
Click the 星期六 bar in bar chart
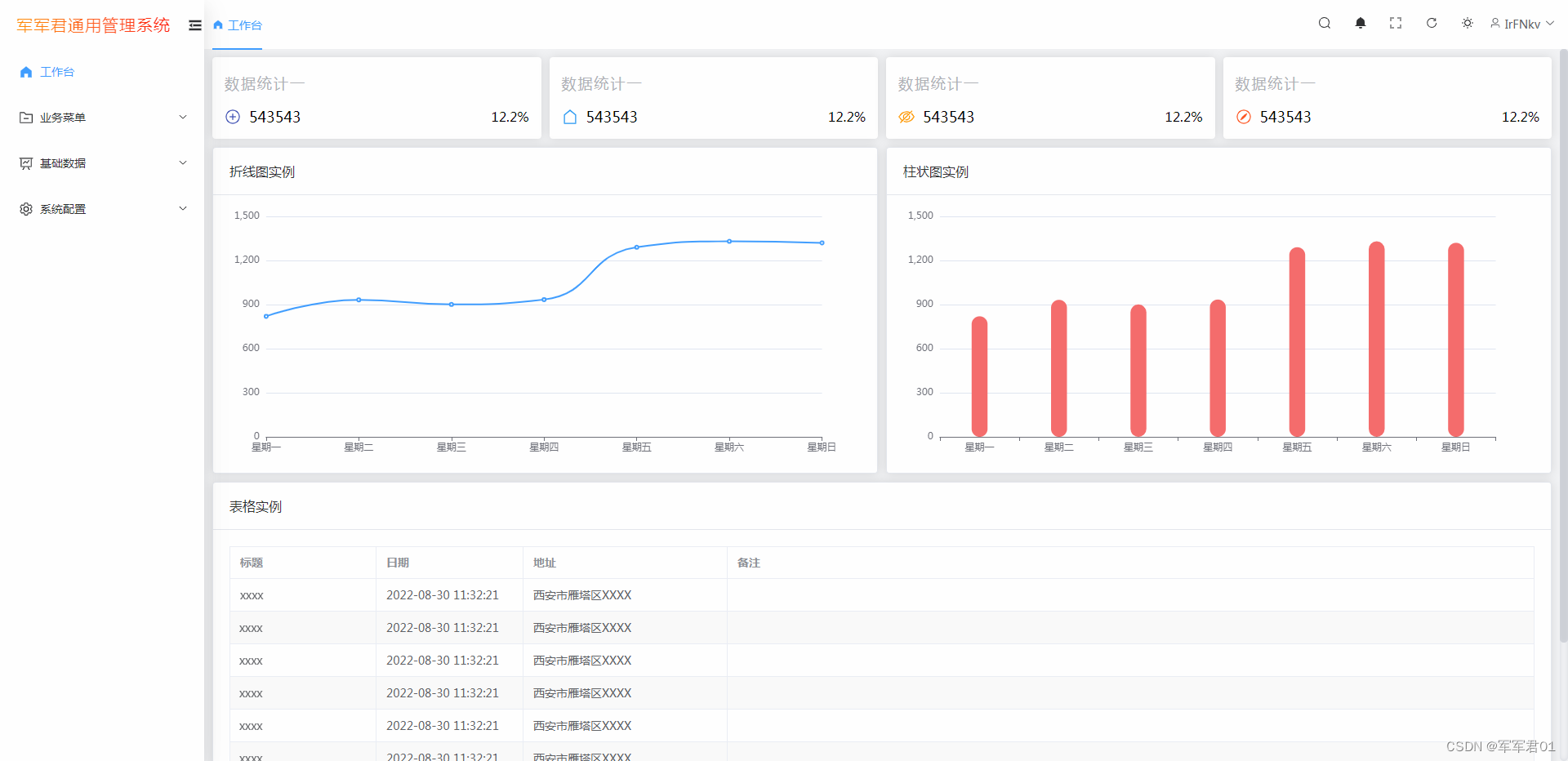click(1377, 339)
